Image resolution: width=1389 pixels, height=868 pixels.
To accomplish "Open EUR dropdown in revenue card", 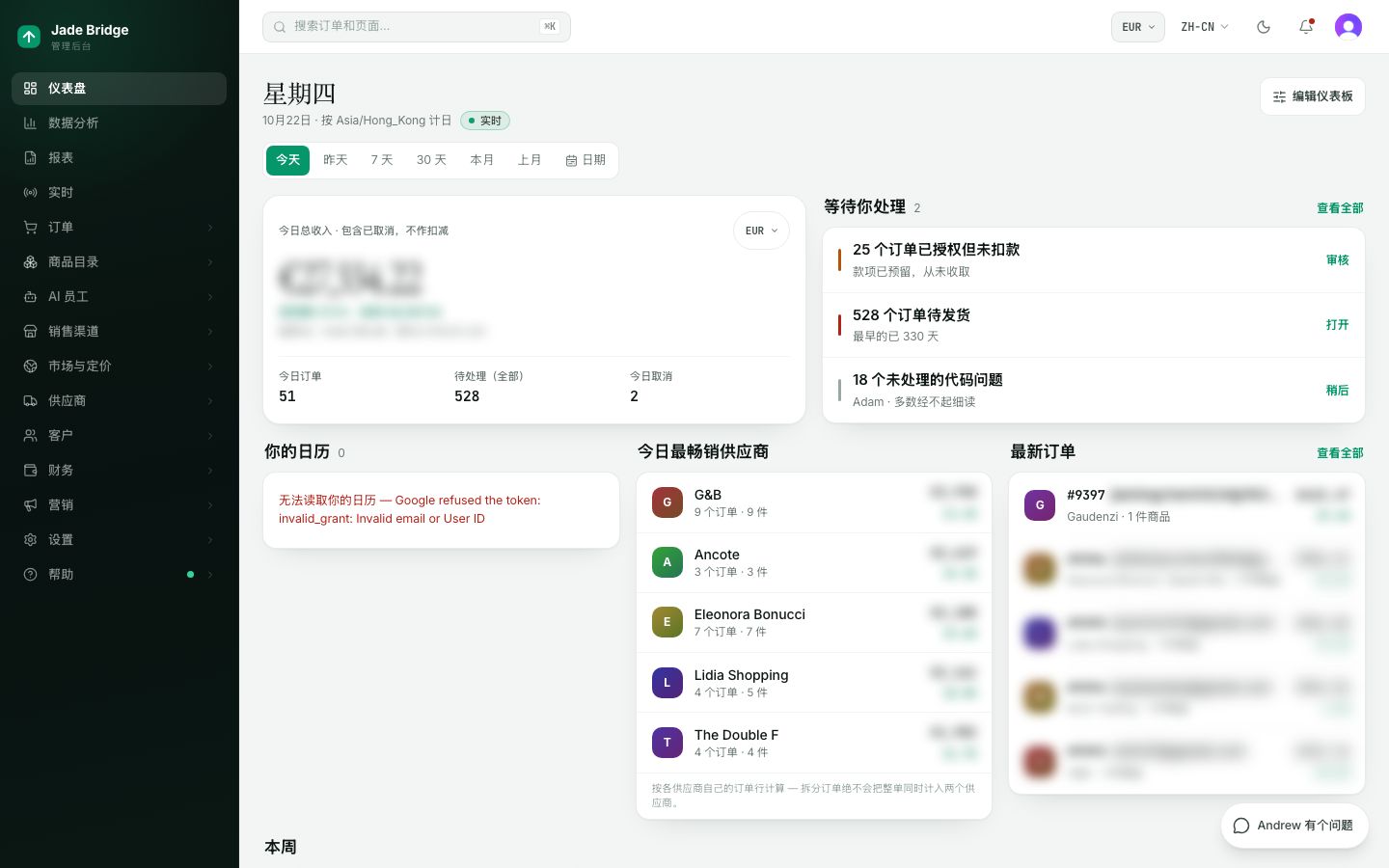I will (x=761, y=231).
